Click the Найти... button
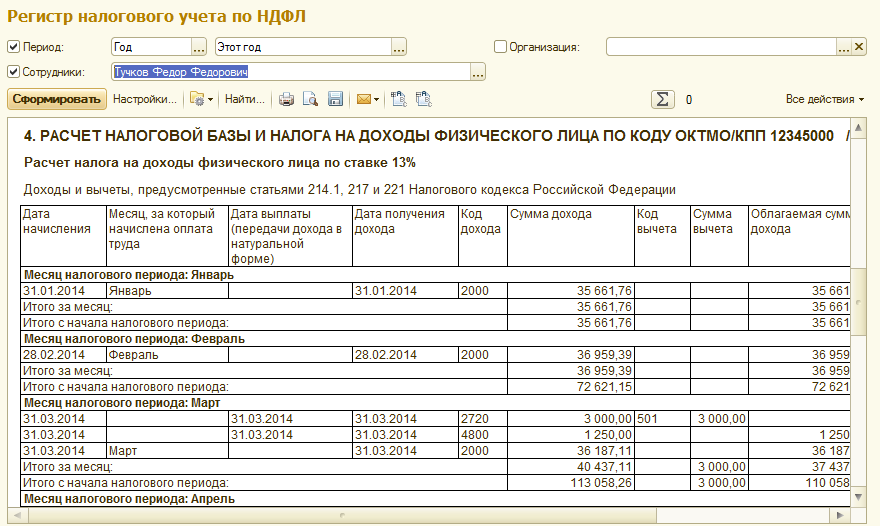Image resolution: width=880 pixels, height=526 pixels. (x=245, y=99)
